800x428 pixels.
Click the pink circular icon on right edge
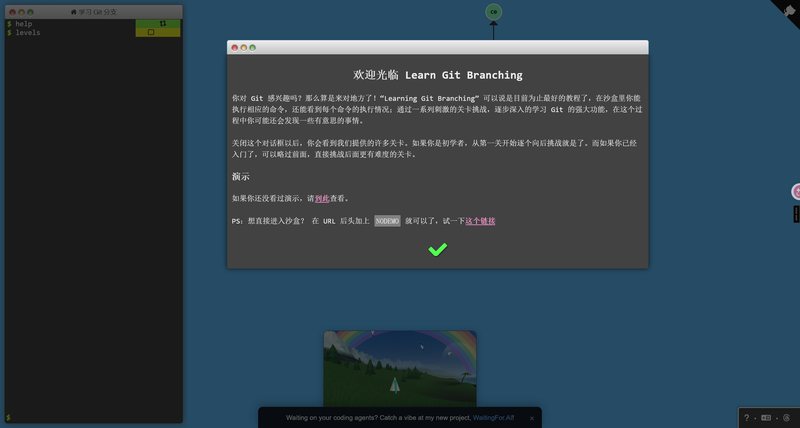(795, 192)
